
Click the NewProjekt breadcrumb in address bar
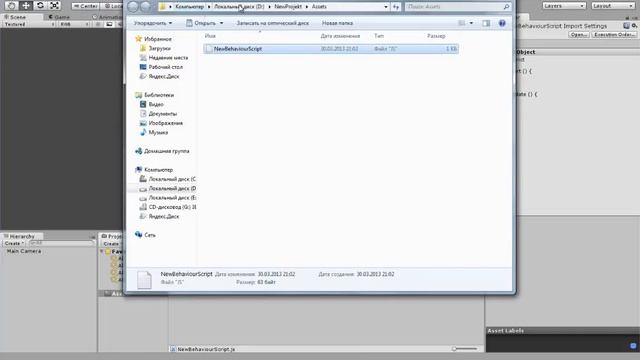(x=288, y=7)
